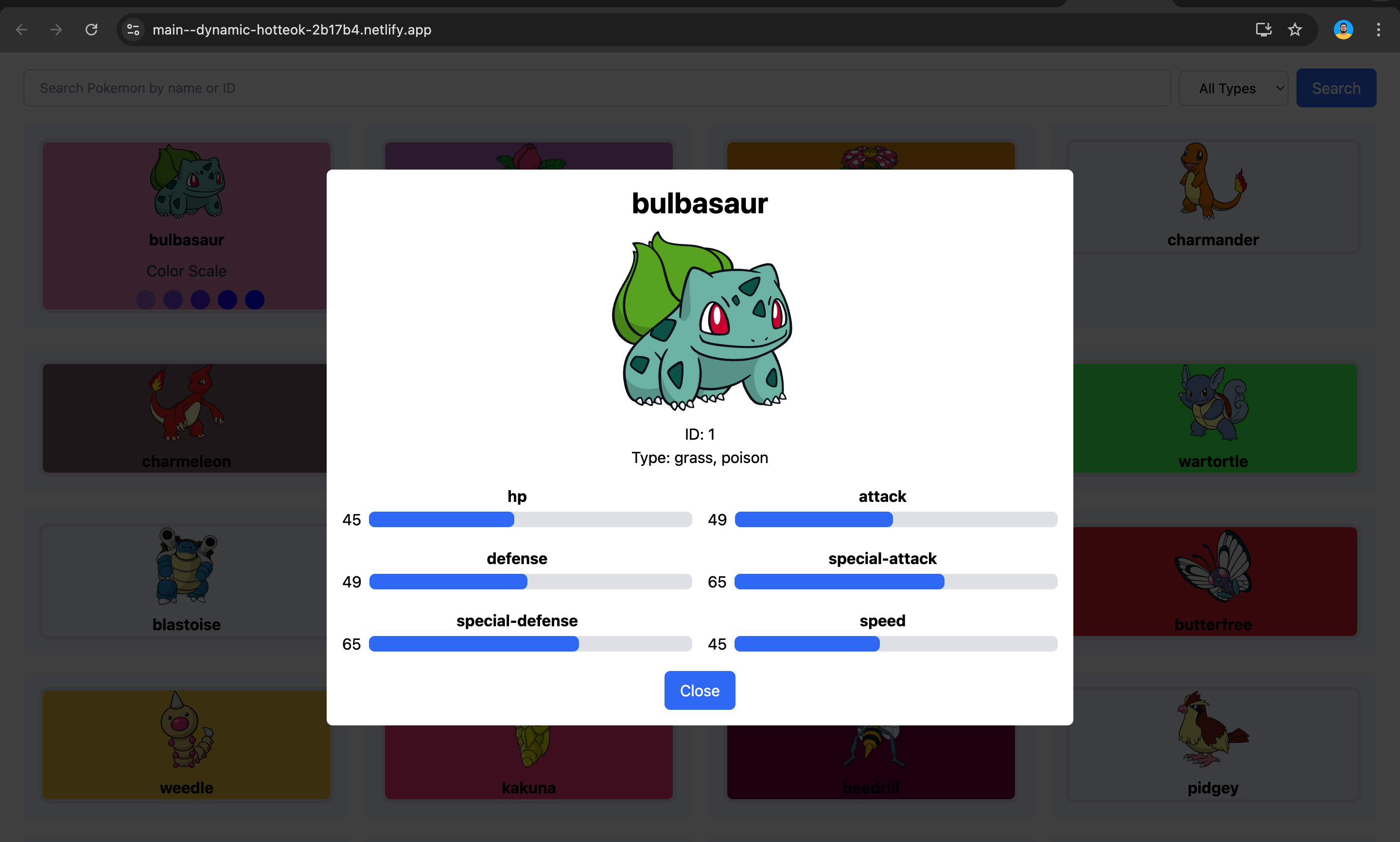The image size is (1400, 842).
Task: Close the bulbasaur details modal
Action: point(700,690)
